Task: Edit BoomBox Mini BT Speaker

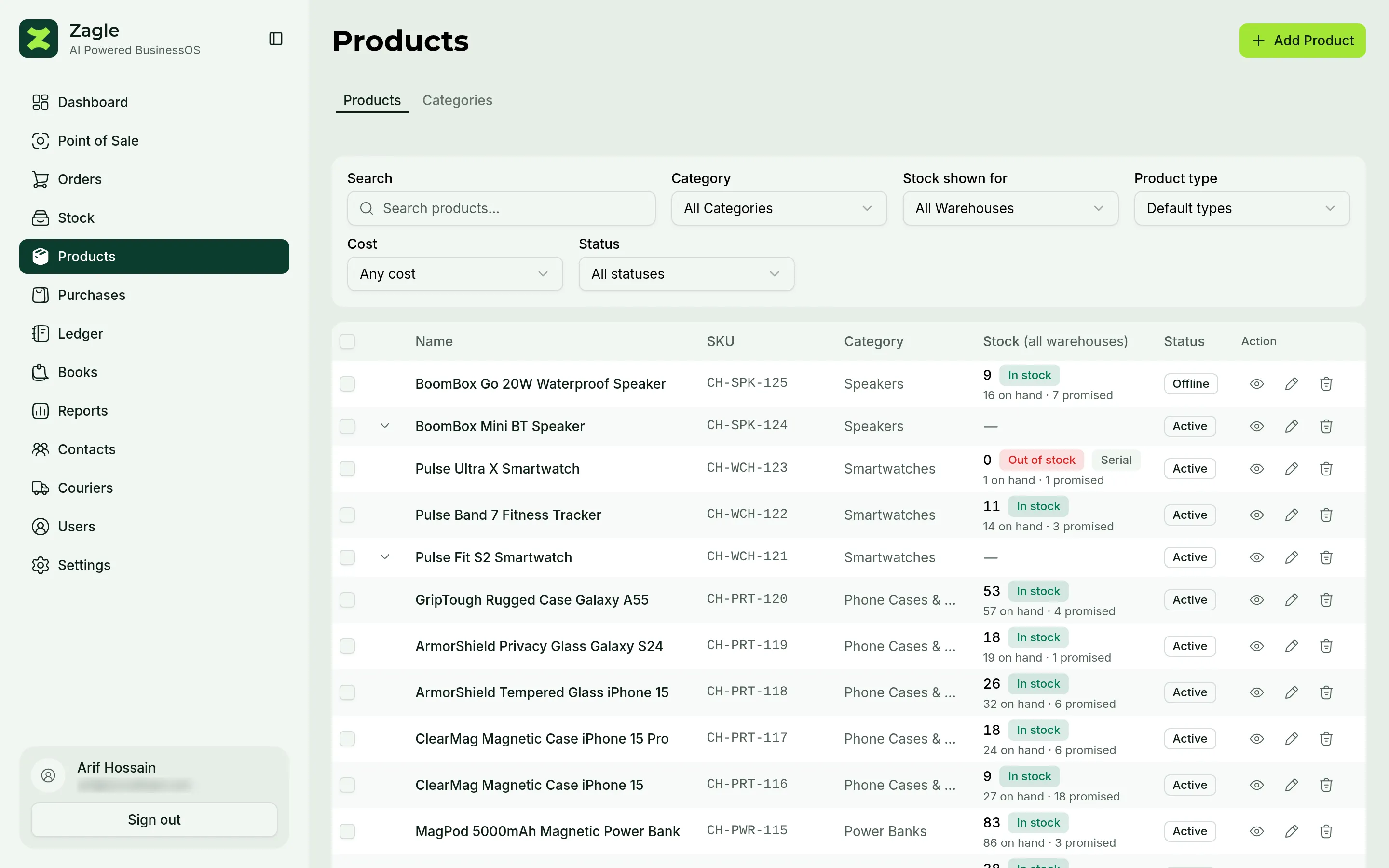Action: (x=1292, y=426)
